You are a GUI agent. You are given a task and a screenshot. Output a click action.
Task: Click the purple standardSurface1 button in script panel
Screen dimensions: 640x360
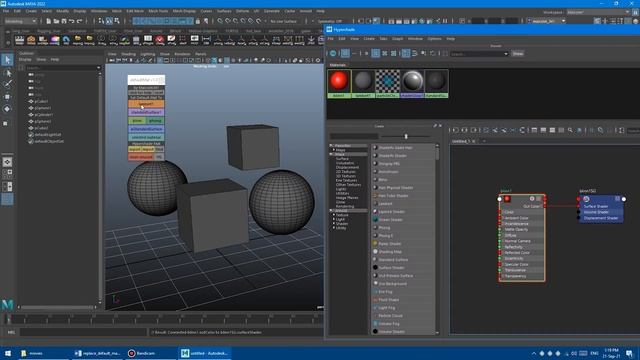[146, 112]
